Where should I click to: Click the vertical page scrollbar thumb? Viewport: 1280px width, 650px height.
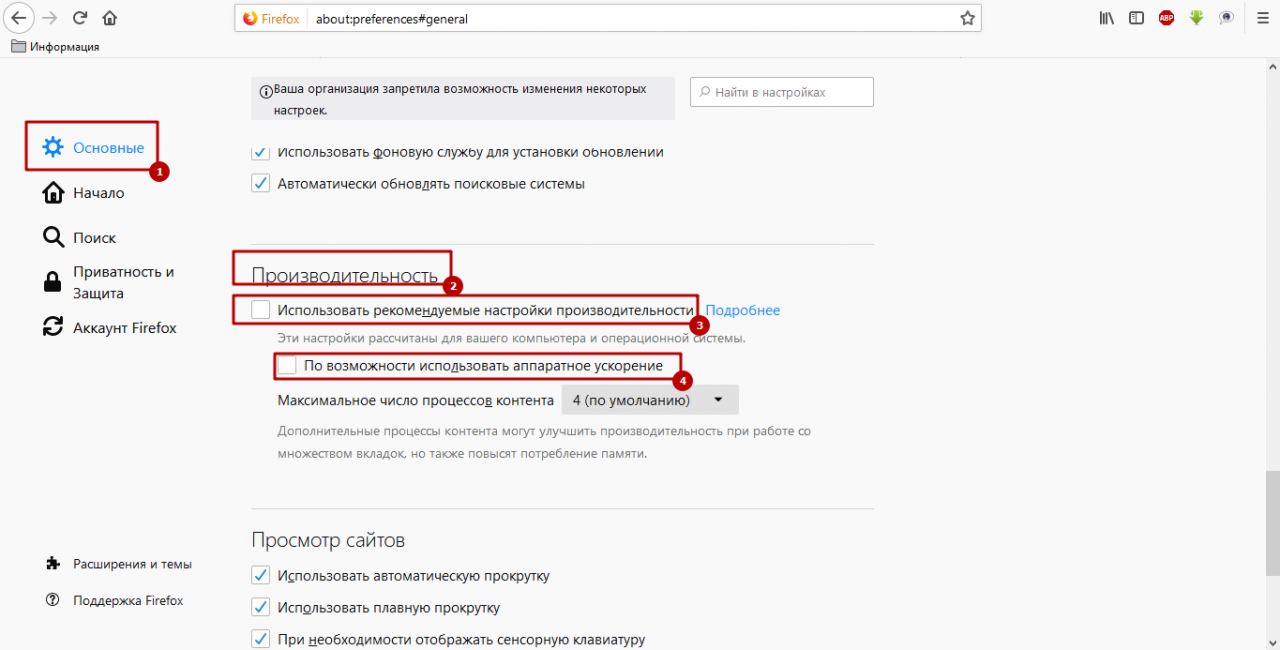(1272, 523)
